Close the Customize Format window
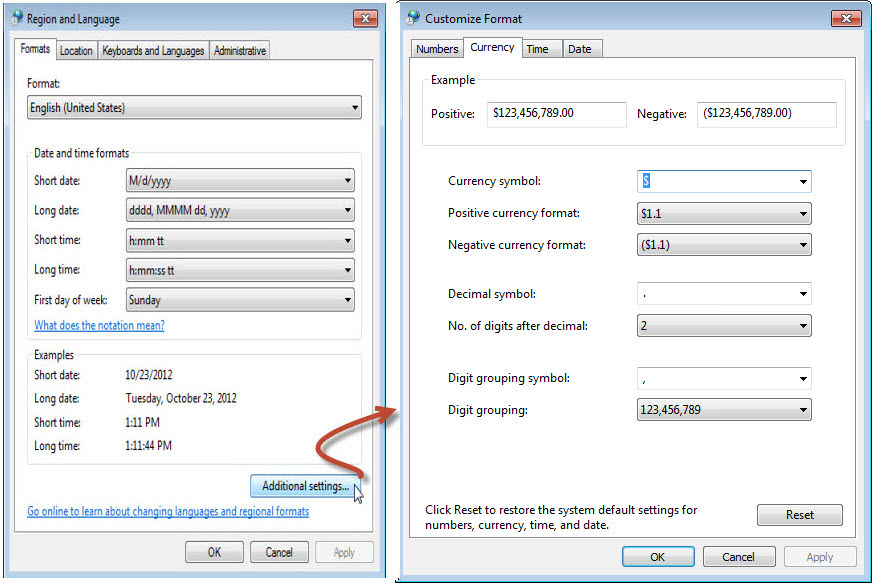 [846, 18]
